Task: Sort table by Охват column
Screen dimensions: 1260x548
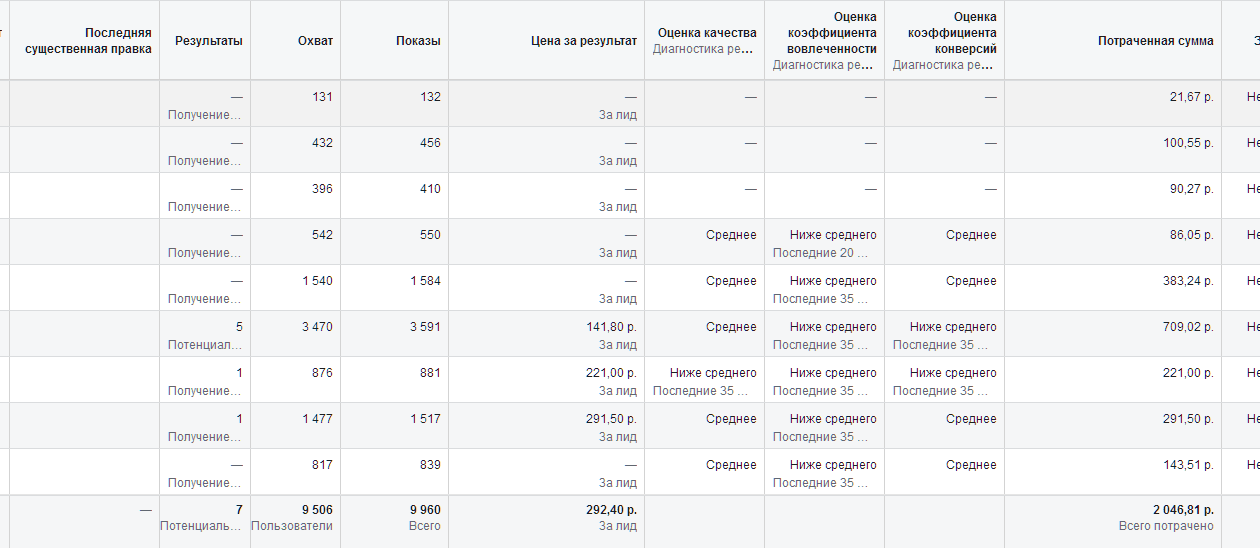Action: [x=315, y=41]
